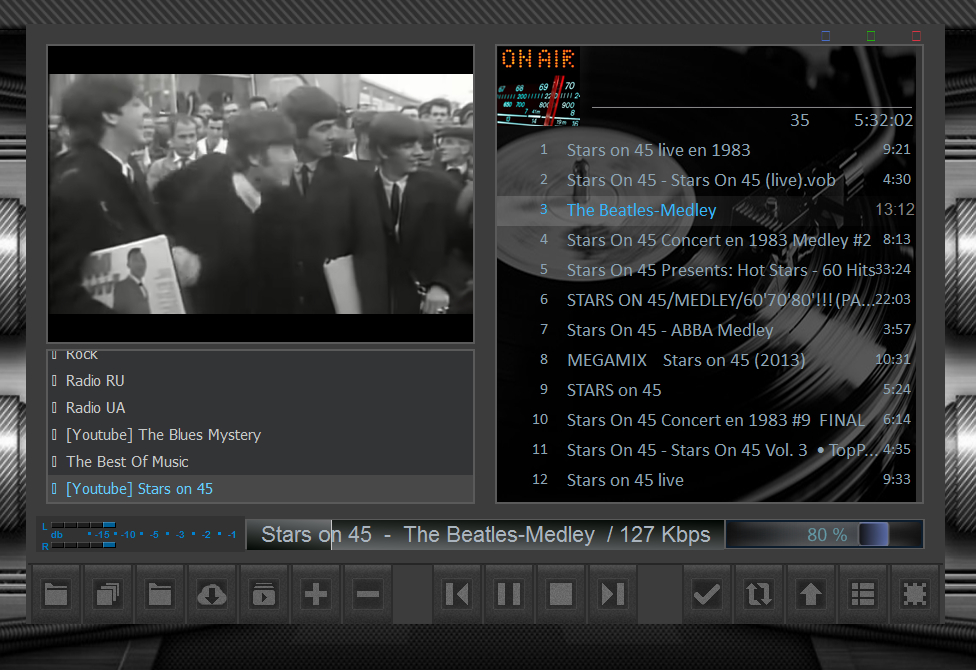Select the Radio UA playlist

pos(95,408)
